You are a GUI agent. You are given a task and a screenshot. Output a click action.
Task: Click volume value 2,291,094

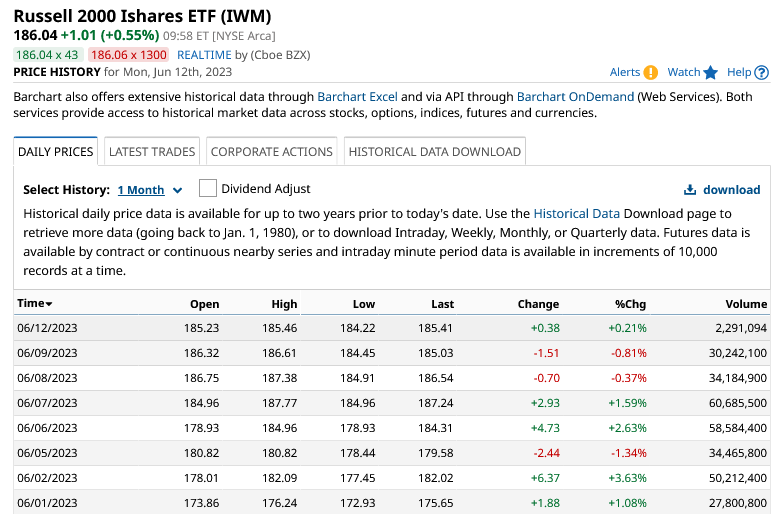[741, 328]
